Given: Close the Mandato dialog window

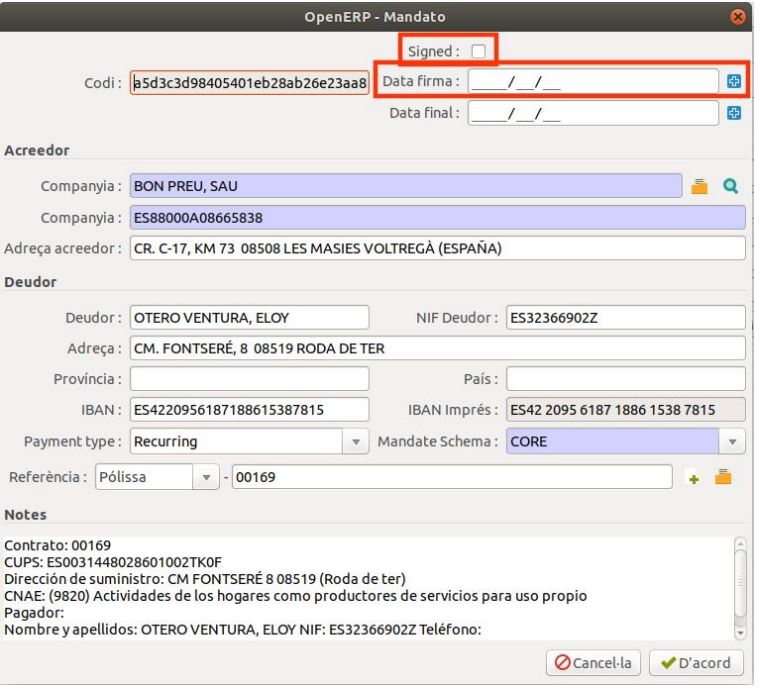Looking at the screenshot, I should click(739, 16).
